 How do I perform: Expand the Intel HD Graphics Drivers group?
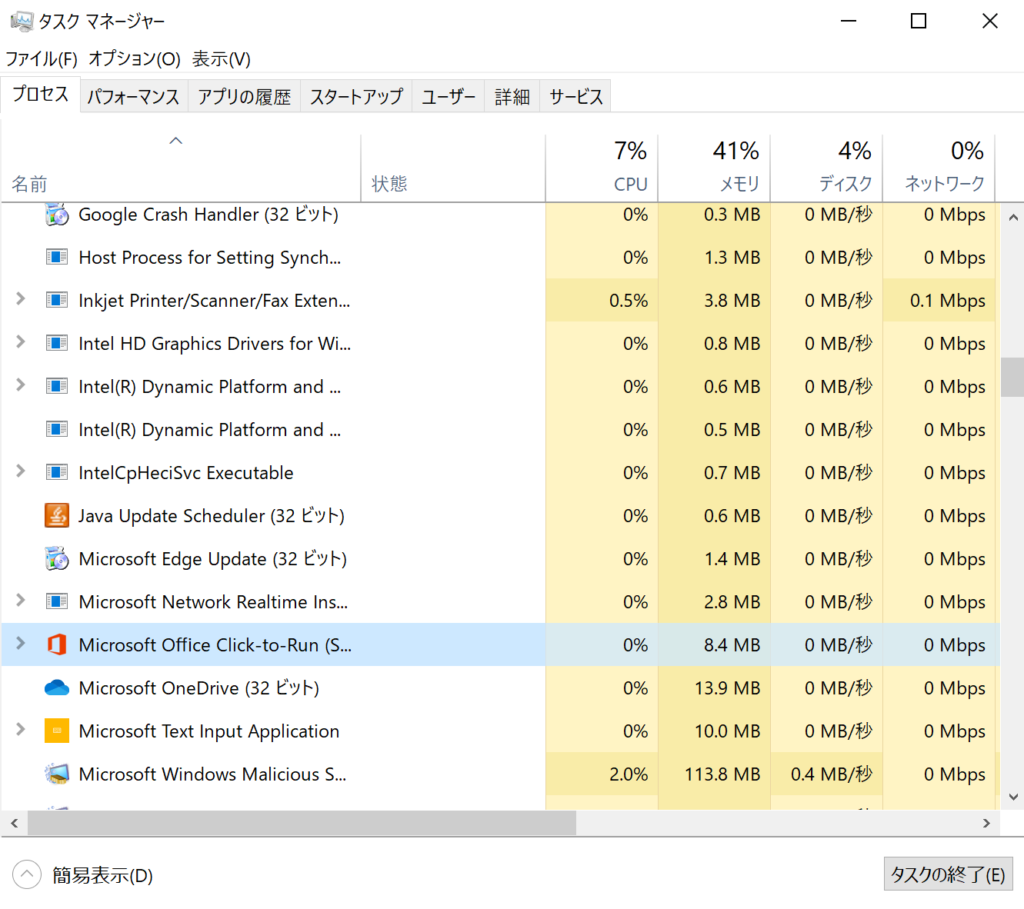click(21, 342)
